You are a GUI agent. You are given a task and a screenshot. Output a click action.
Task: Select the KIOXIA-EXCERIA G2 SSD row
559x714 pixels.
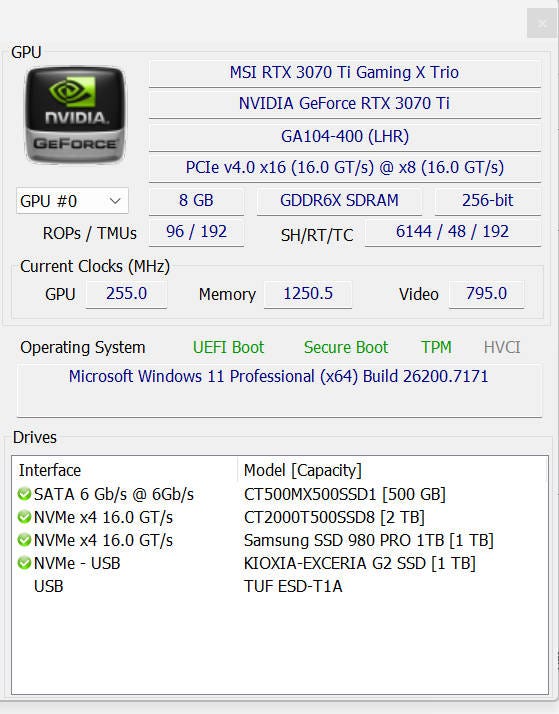pos(280,563)
